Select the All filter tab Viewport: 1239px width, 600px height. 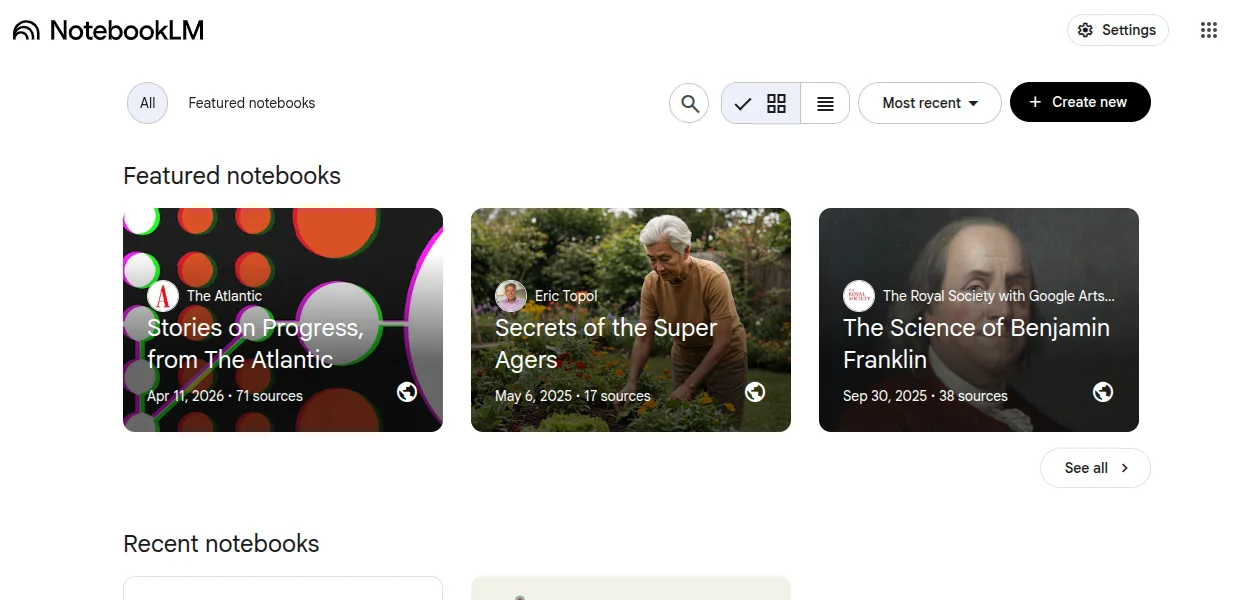147,103
